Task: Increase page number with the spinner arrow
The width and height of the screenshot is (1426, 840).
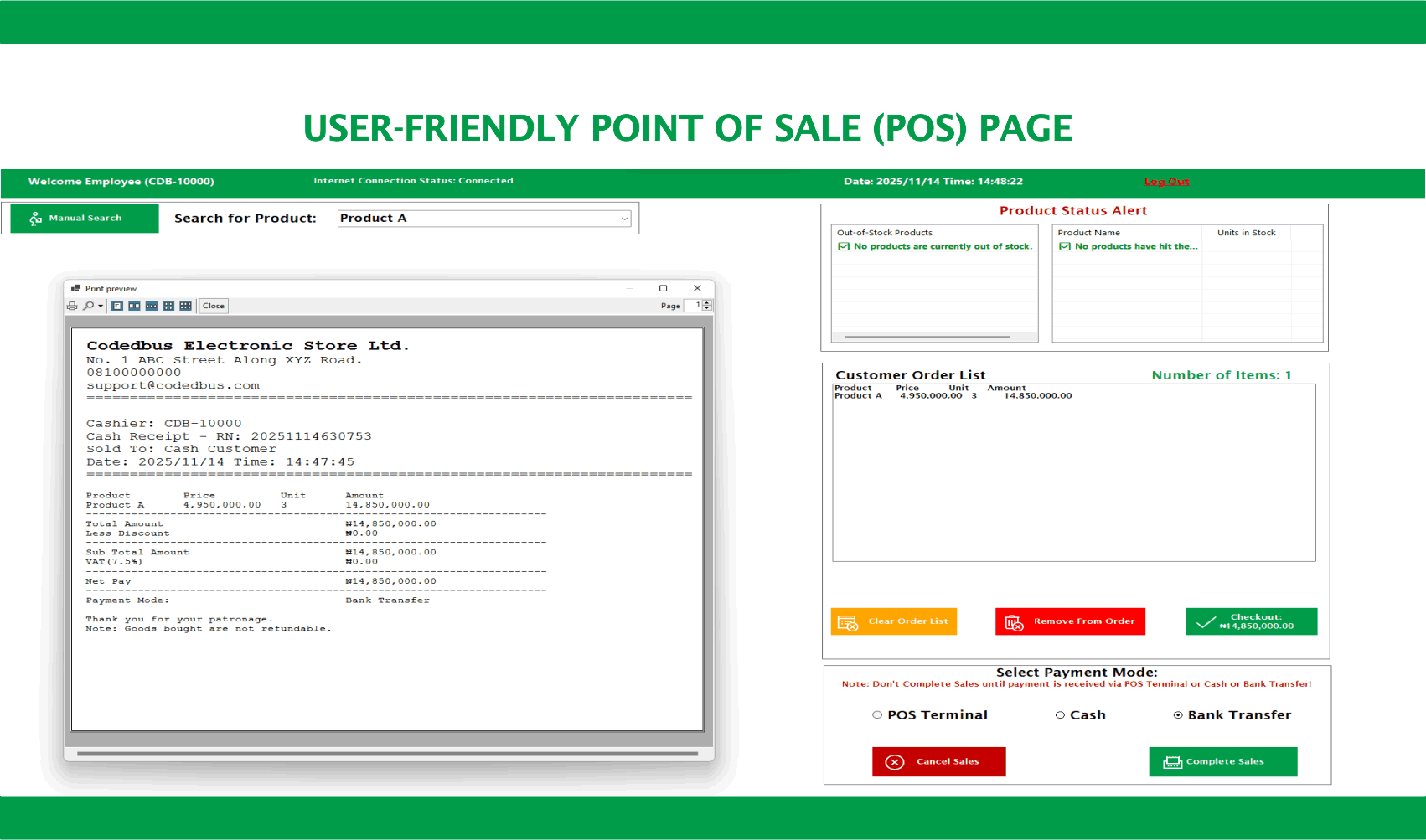Action: [707, 303]
